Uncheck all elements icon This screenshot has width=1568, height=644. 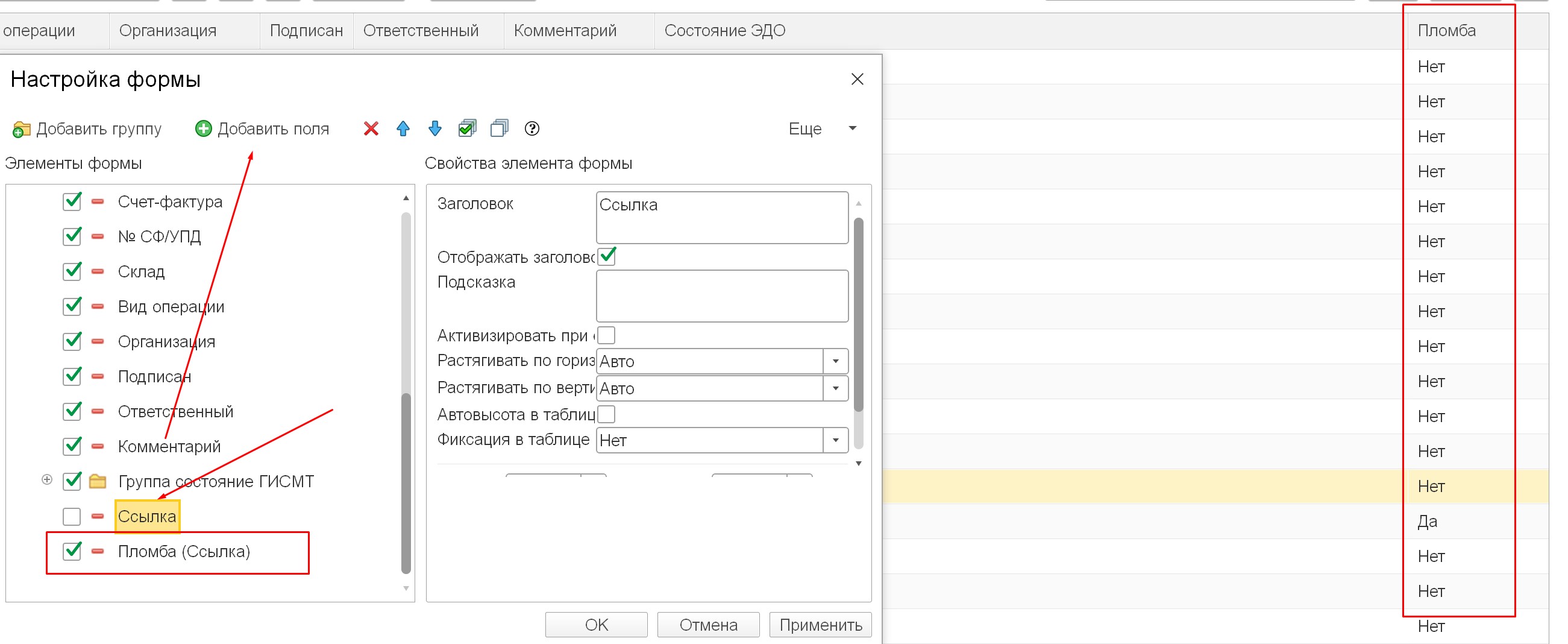pyautogui.click(x=500, y=128)
